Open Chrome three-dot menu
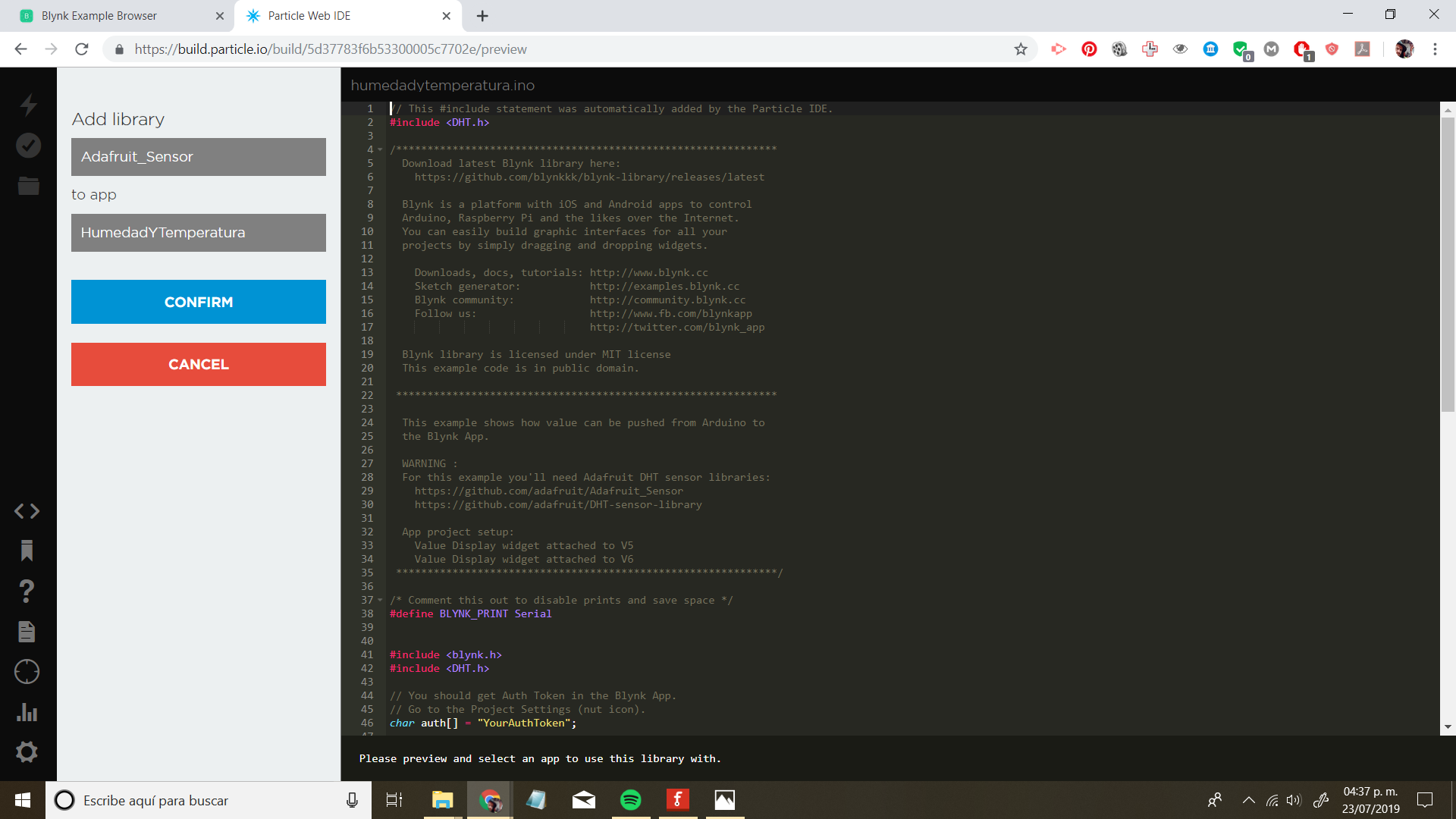 click(1435, 49)
